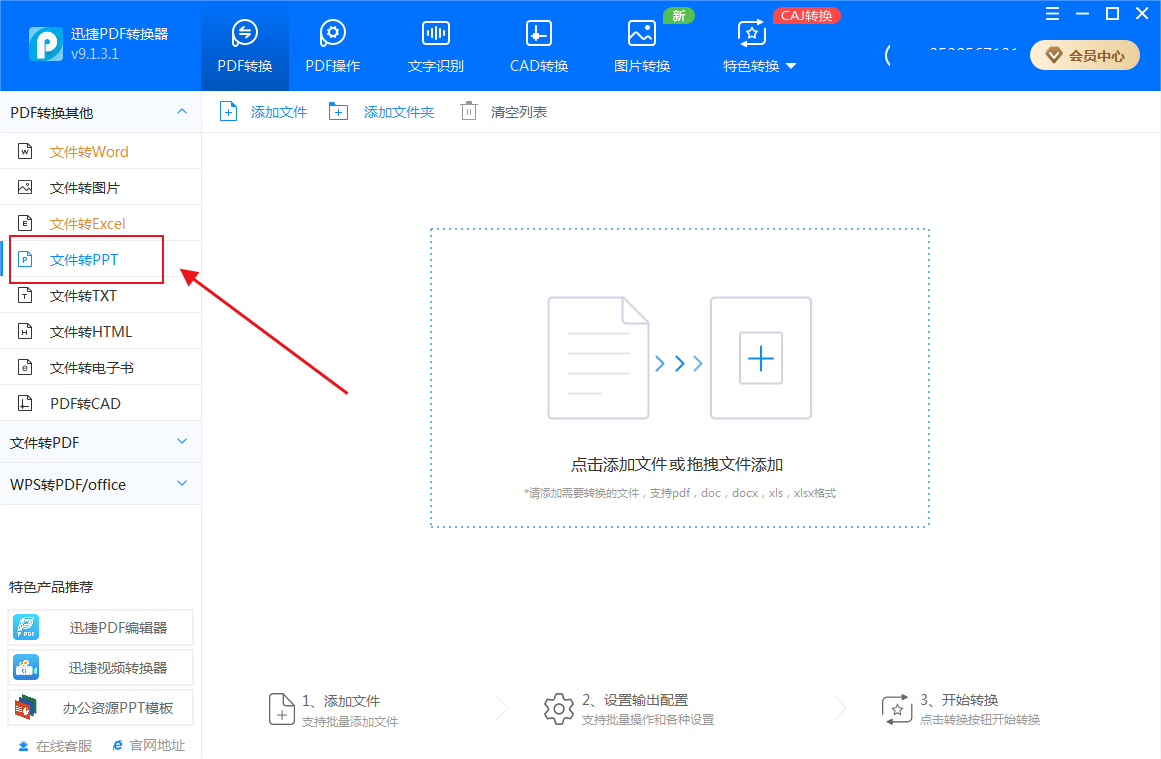
Task: Click the CAJ转换 red badge
Action: tap(806, 16)
